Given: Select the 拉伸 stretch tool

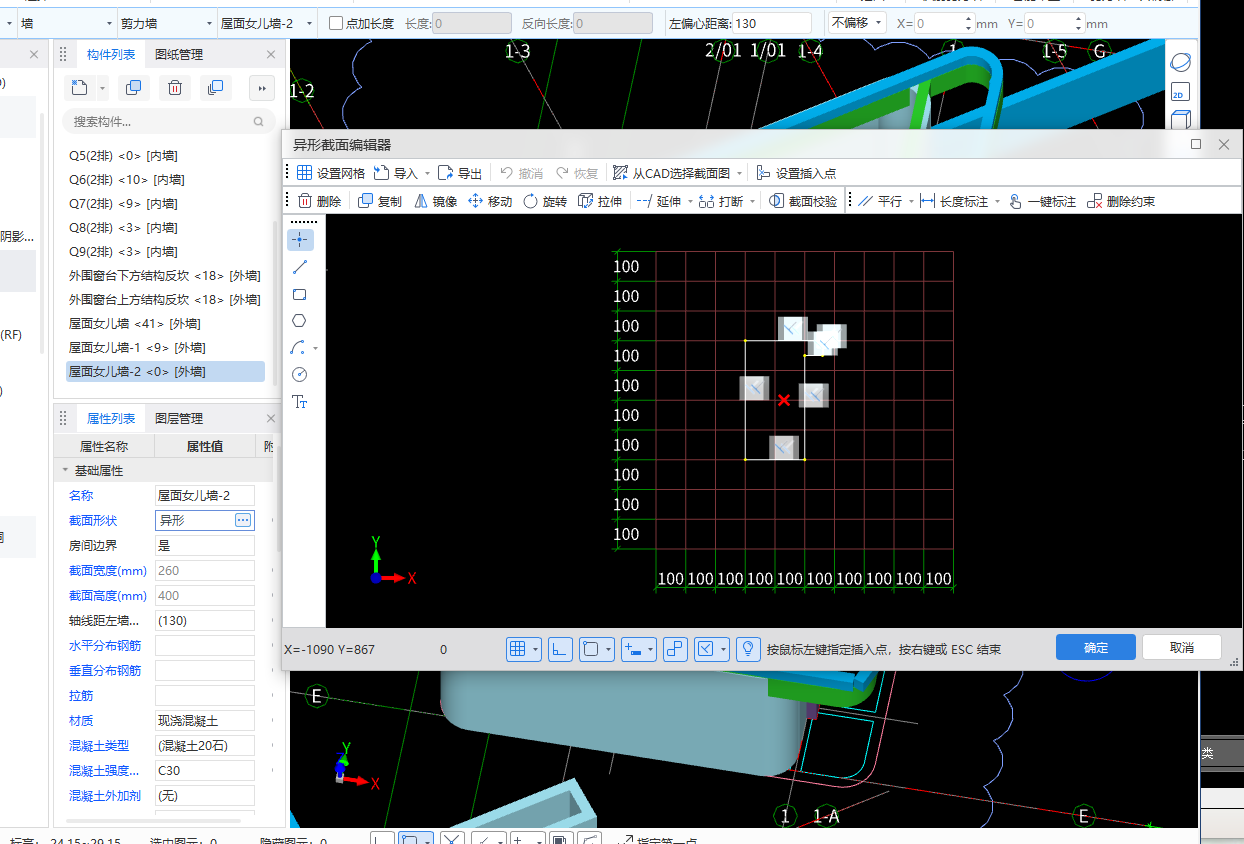Looking at the screenshot, I should (x=600, y=201).
